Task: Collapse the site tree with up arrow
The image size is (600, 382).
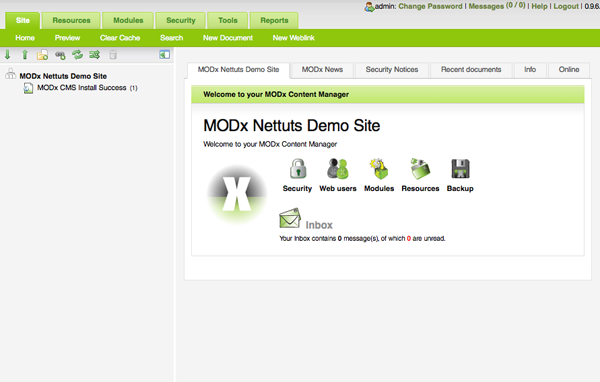Action: [25, 55]
